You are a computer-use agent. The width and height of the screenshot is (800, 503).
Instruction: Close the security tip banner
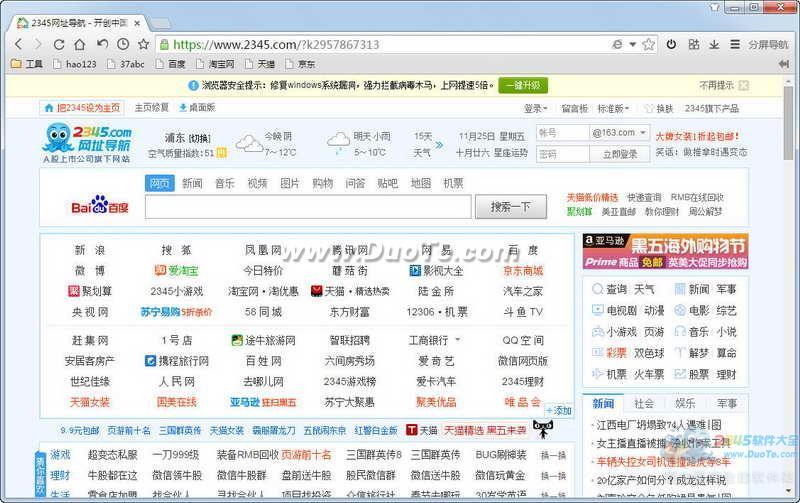pyautogui.click(x=744, y=85)
